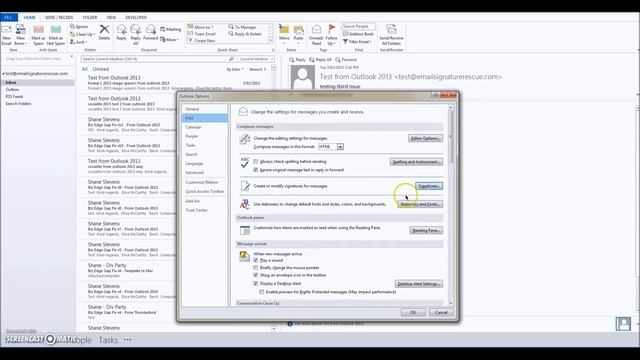
Task: Toggle Ignore original message text checkbox
Action: tap(256, 170)
